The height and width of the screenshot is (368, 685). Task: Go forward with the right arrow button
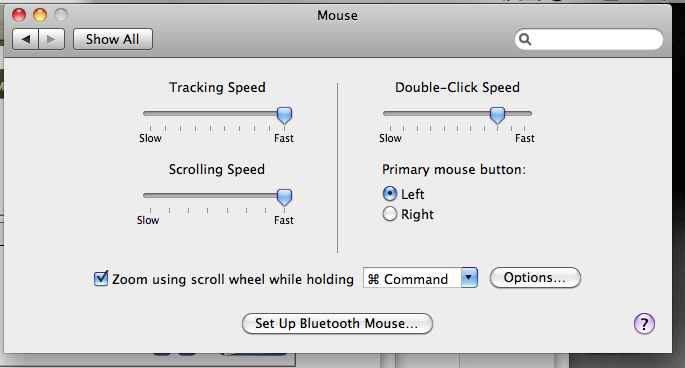52,39
